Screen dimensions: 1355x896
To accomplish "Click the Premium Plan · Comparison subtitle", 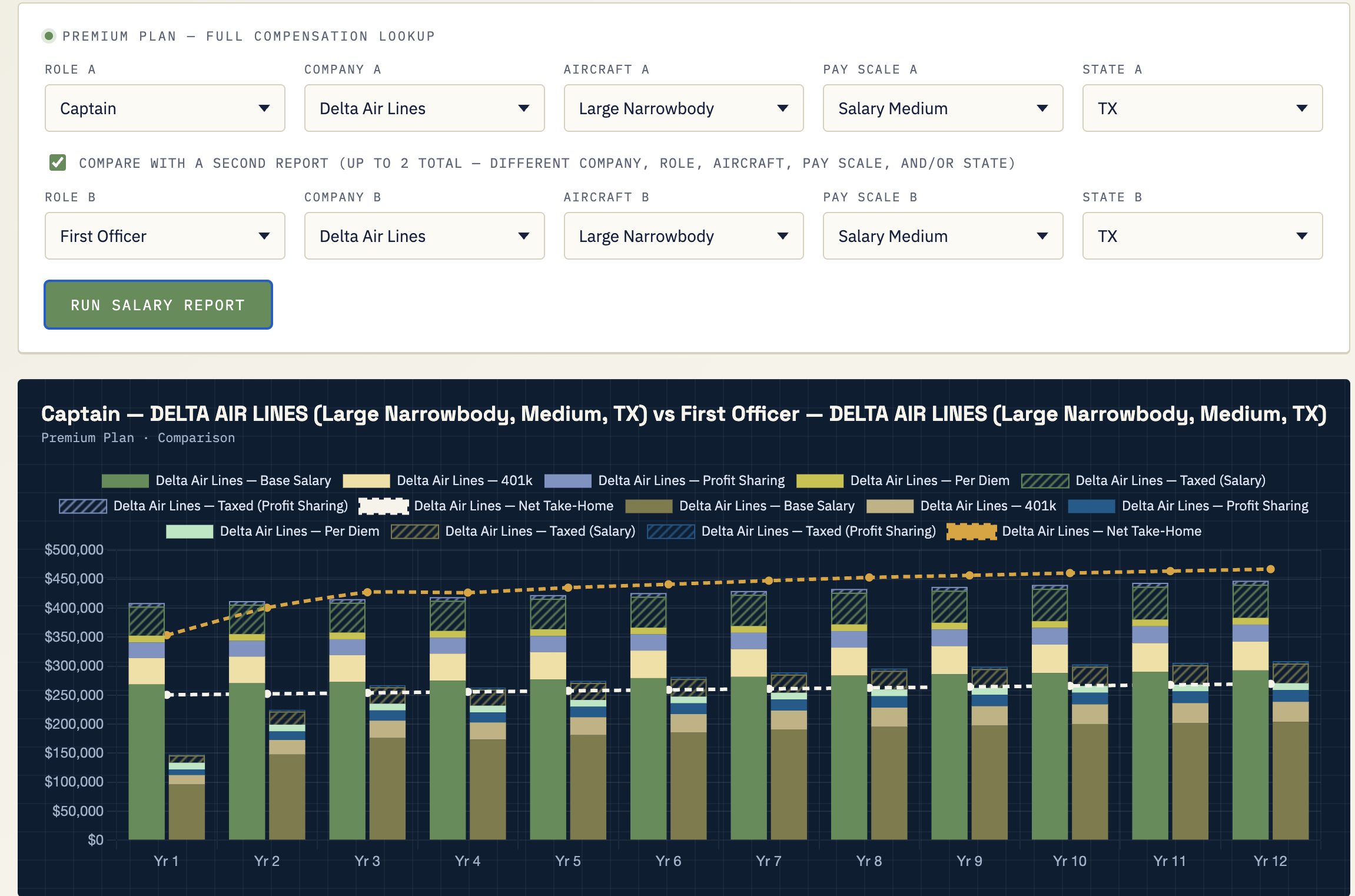I will [138, 438].
